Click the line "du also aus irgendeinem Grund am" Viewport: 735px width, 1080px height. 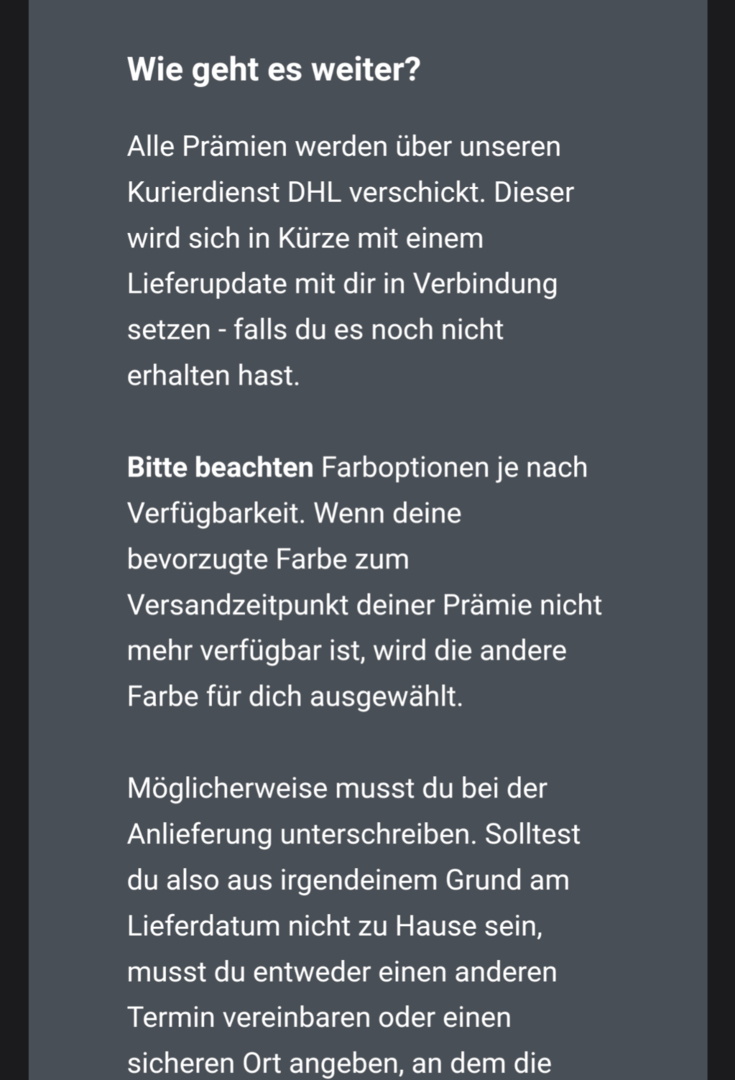point(347,880)
